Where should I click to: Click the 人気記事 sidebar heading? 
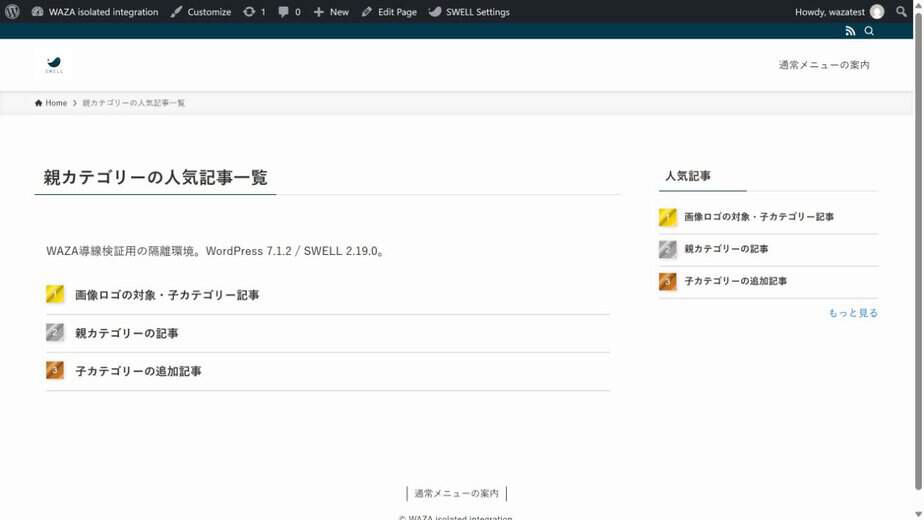click(688, 176)
